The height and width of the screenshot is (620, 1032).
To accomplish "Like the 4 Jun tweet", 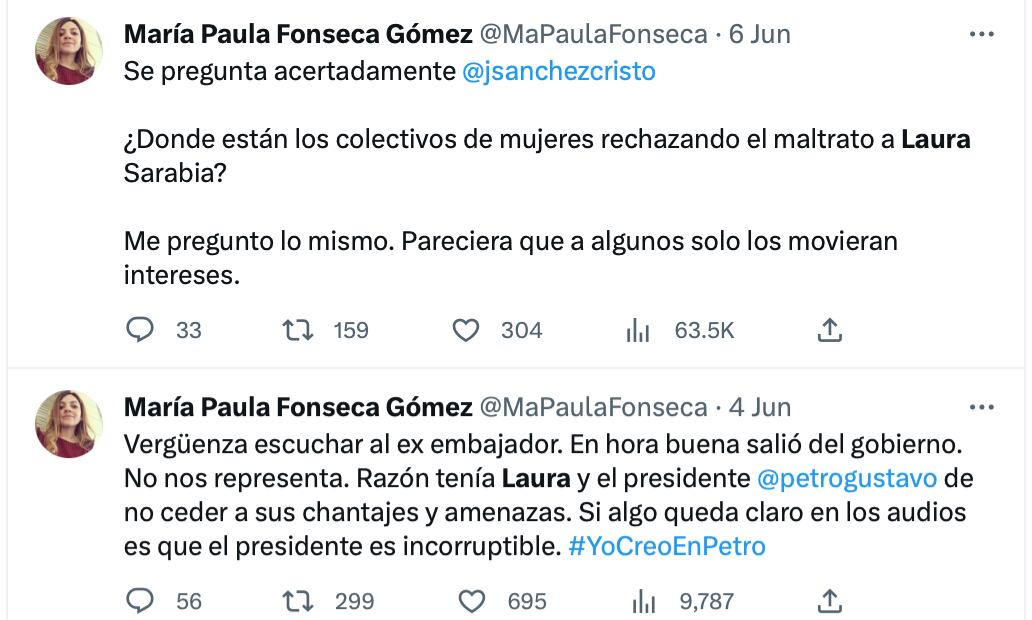I will (x=467, y=601).
